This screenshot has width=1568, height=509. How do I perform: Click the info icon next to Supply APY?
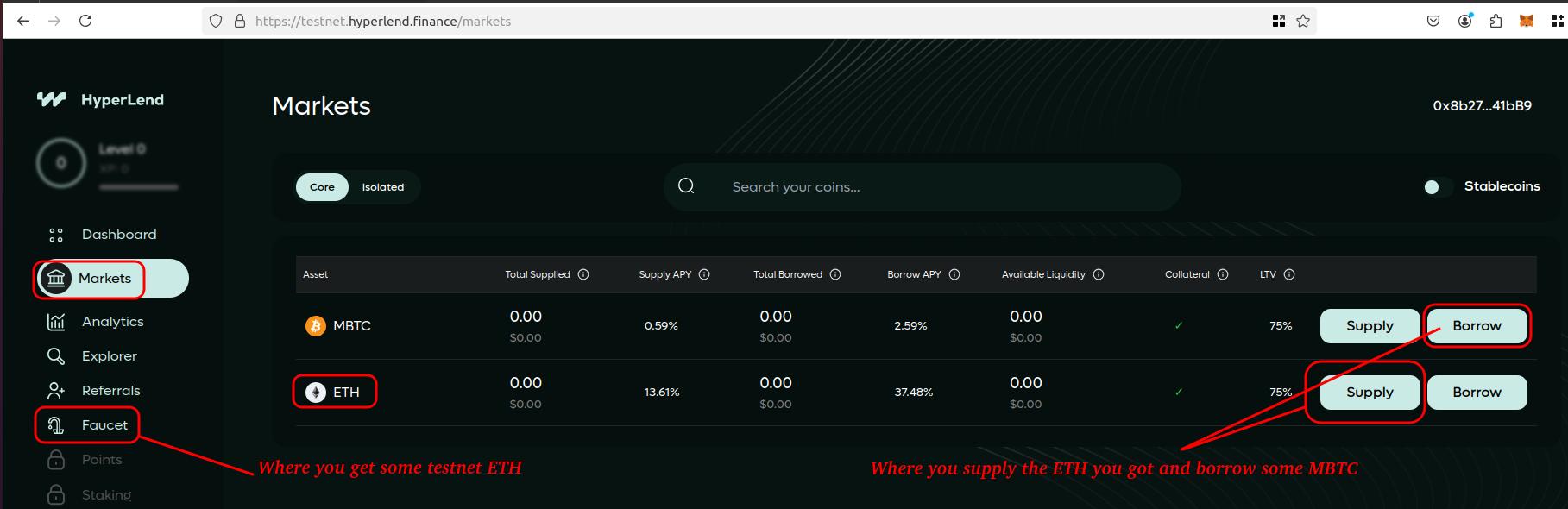point(704,274)
